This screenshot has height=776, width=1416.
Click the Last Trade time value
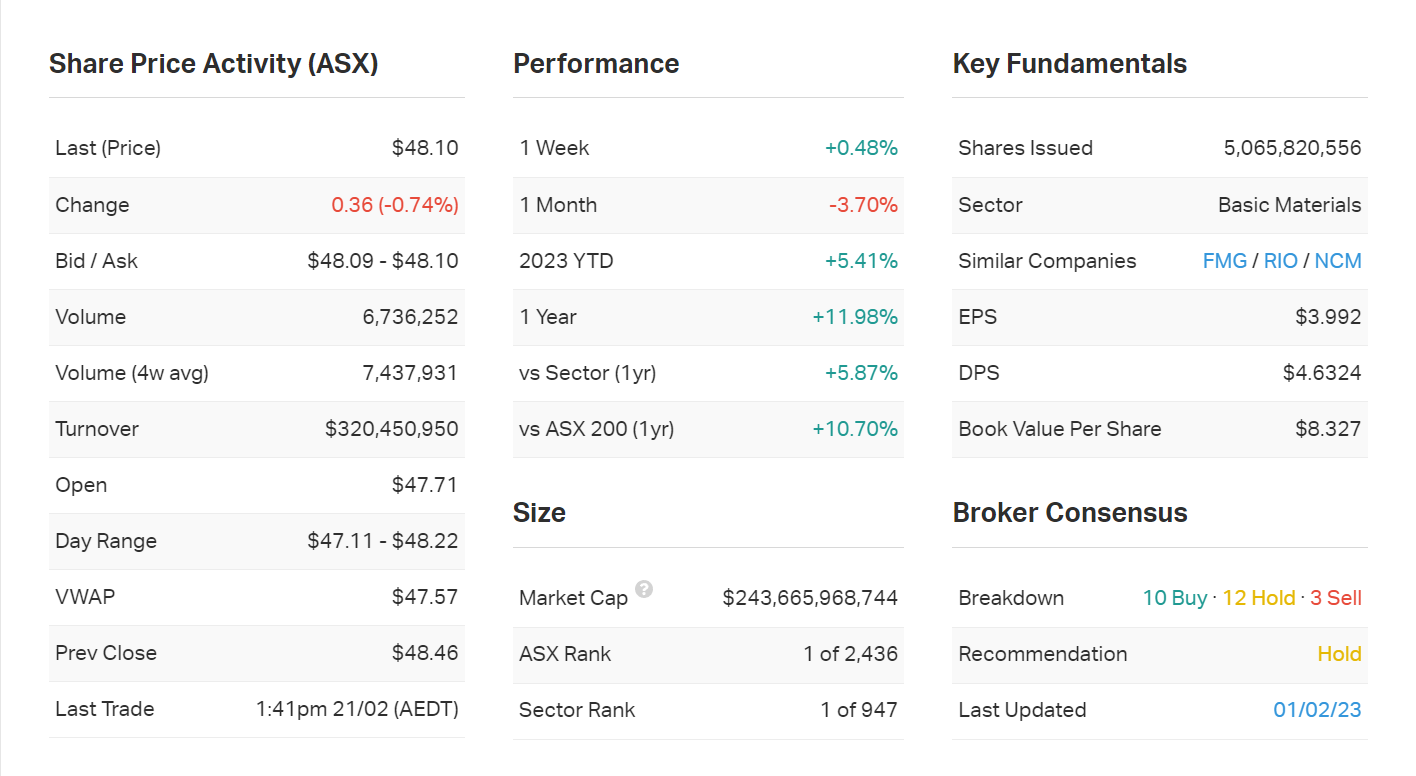(x=357, y=710)
